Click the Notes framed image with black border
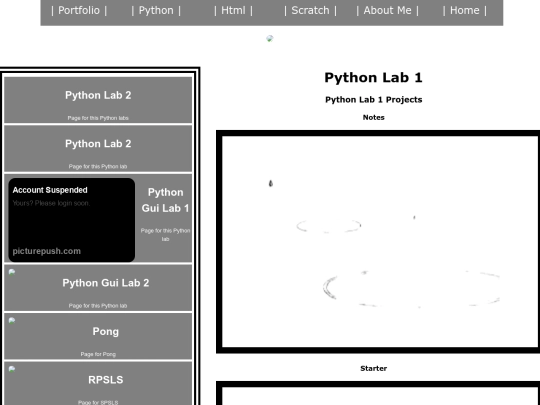 tap(378, 242)
